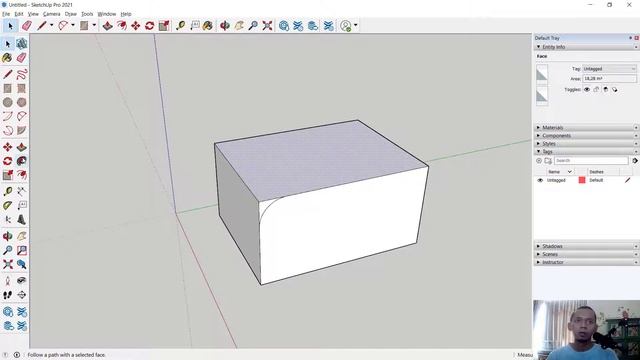Click in the Tags search field
Image resolution: width=640 pixels, height=360 pixels.
(x=591, y=161)
